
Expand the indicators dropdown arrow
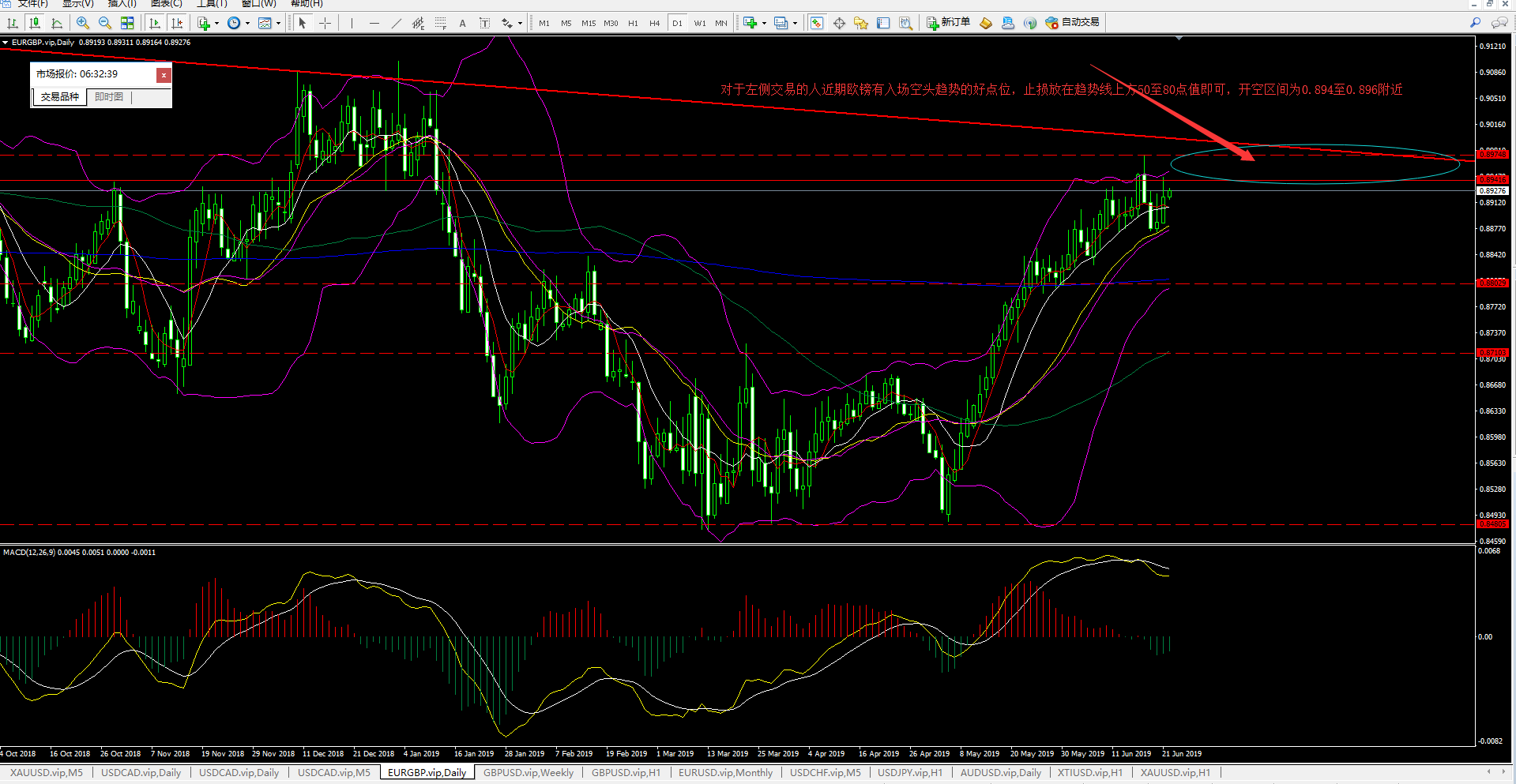pos(216,23)
